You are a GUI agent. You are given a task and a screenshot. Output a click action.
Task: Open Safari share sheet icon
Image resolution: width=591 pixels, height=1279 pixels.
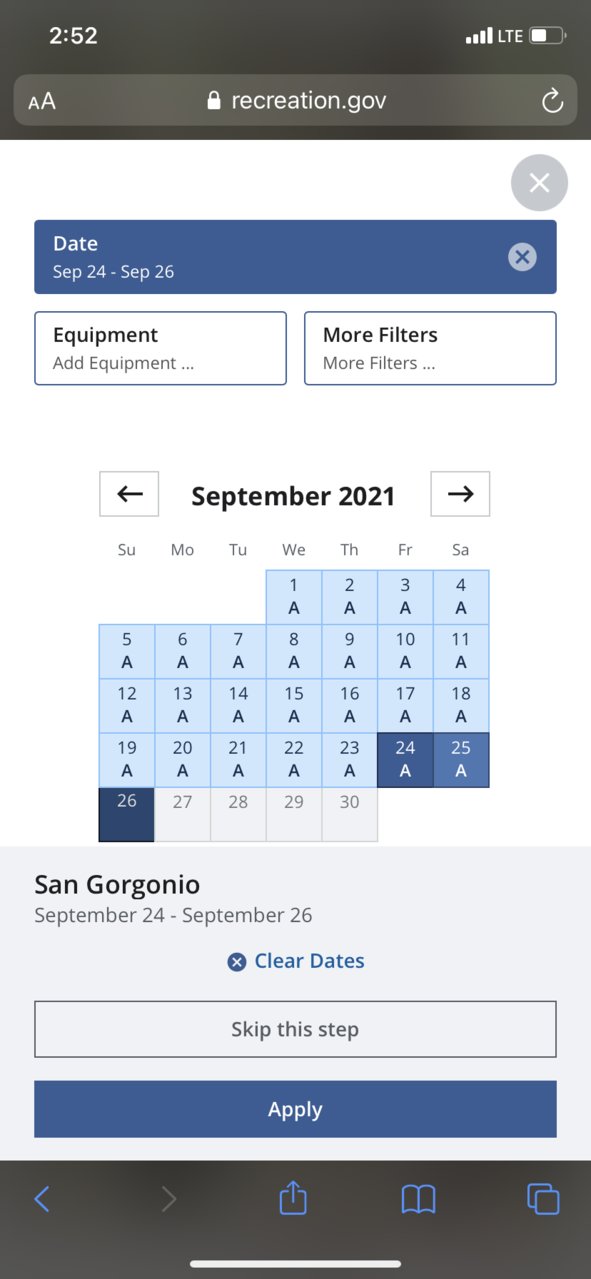pyautogui.click(x=293, y=1197)
